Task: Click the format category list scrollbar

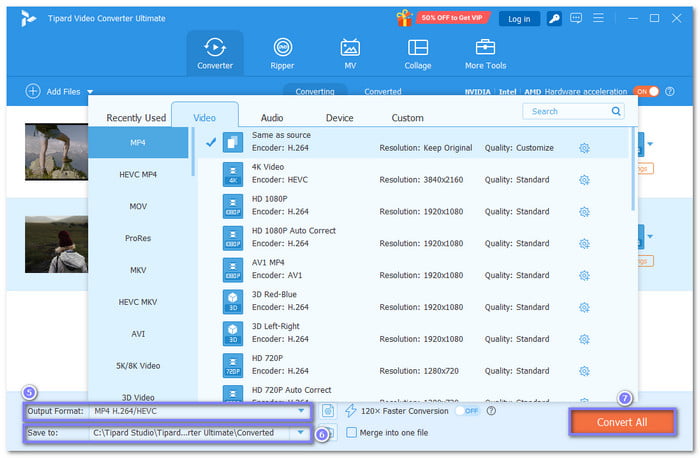Action: tap(193, 152)
